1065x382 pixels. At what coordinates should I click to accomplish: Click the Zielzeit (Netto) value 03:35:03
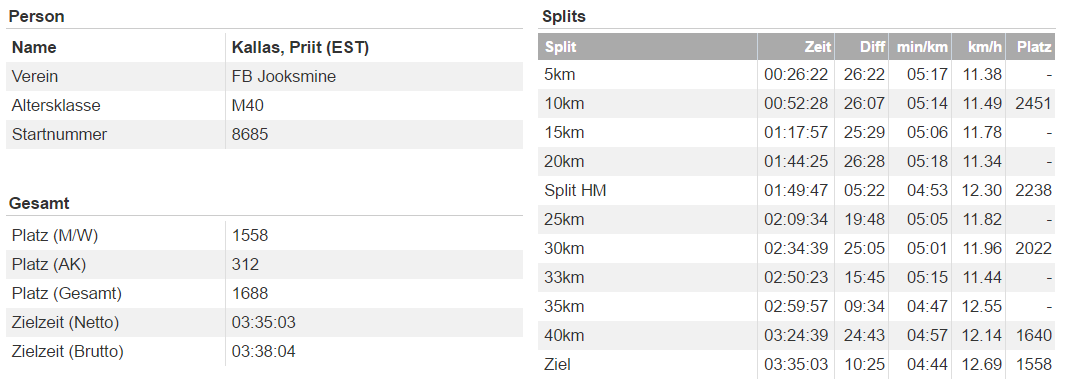coord(264,322)
